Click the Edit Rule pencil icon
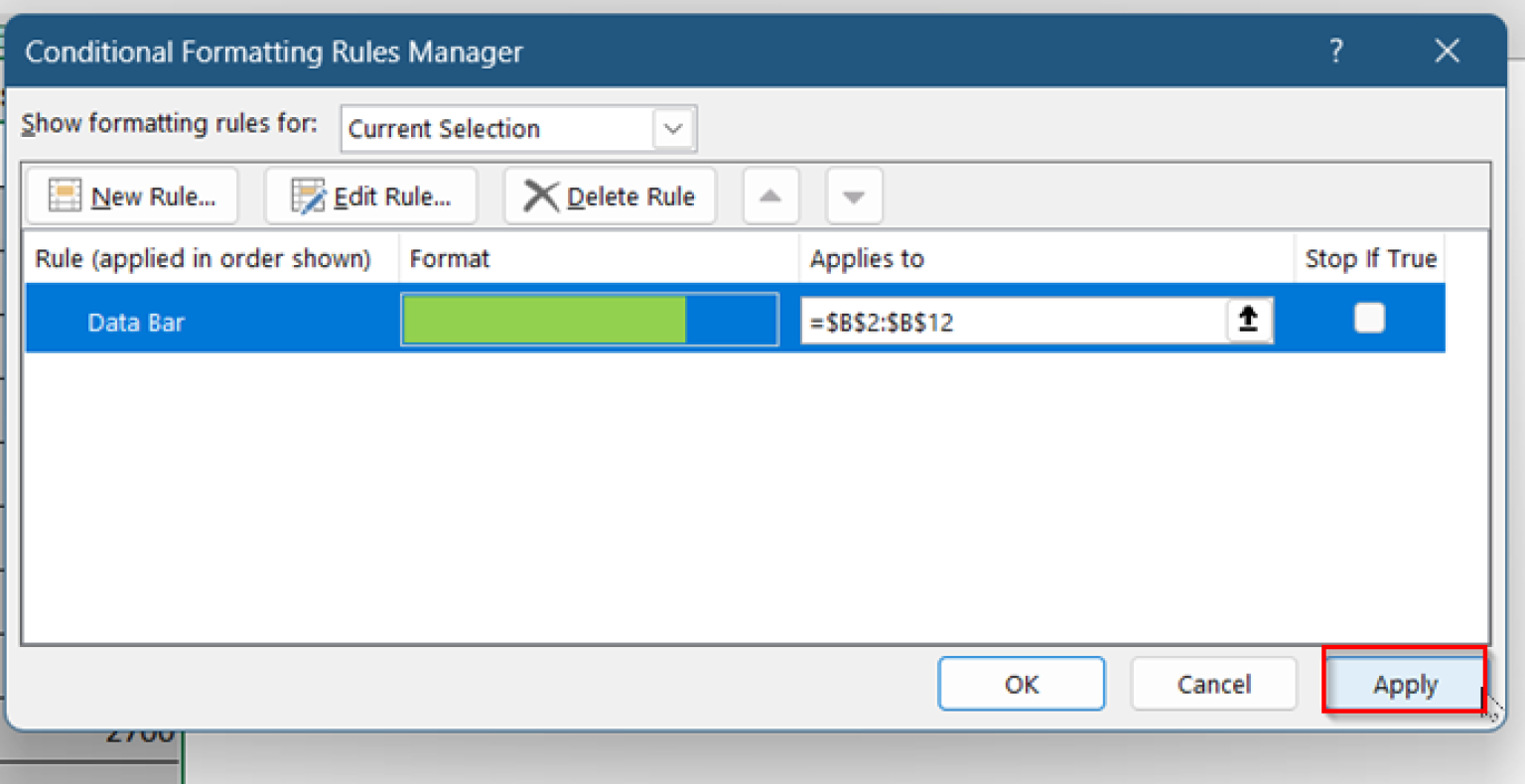 click(308, 195)
